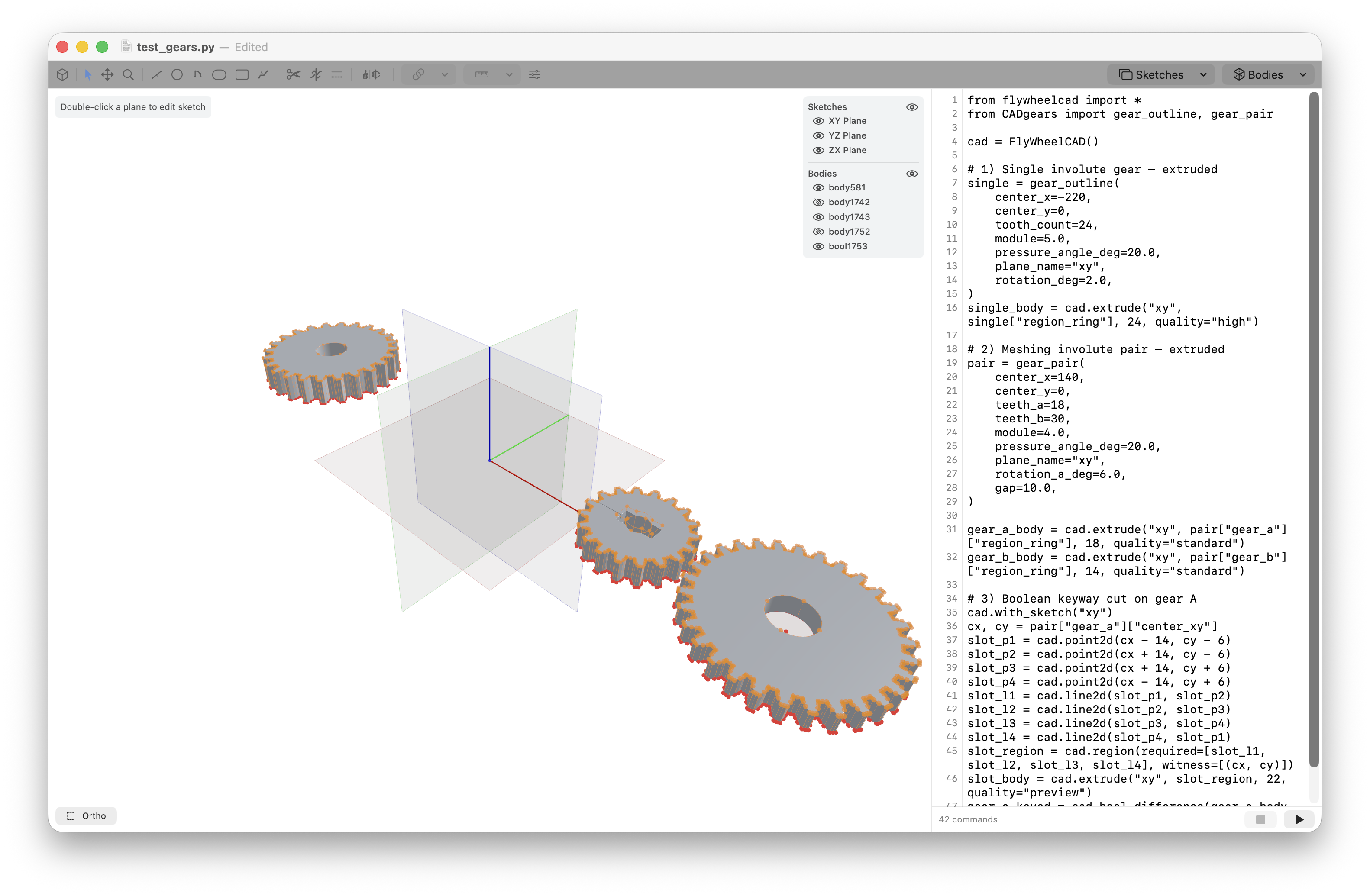Select ZX Plane in sketches list
The width and height of the screenshot is (1370, 896).
pyautogui.click(x=847, y=150)
